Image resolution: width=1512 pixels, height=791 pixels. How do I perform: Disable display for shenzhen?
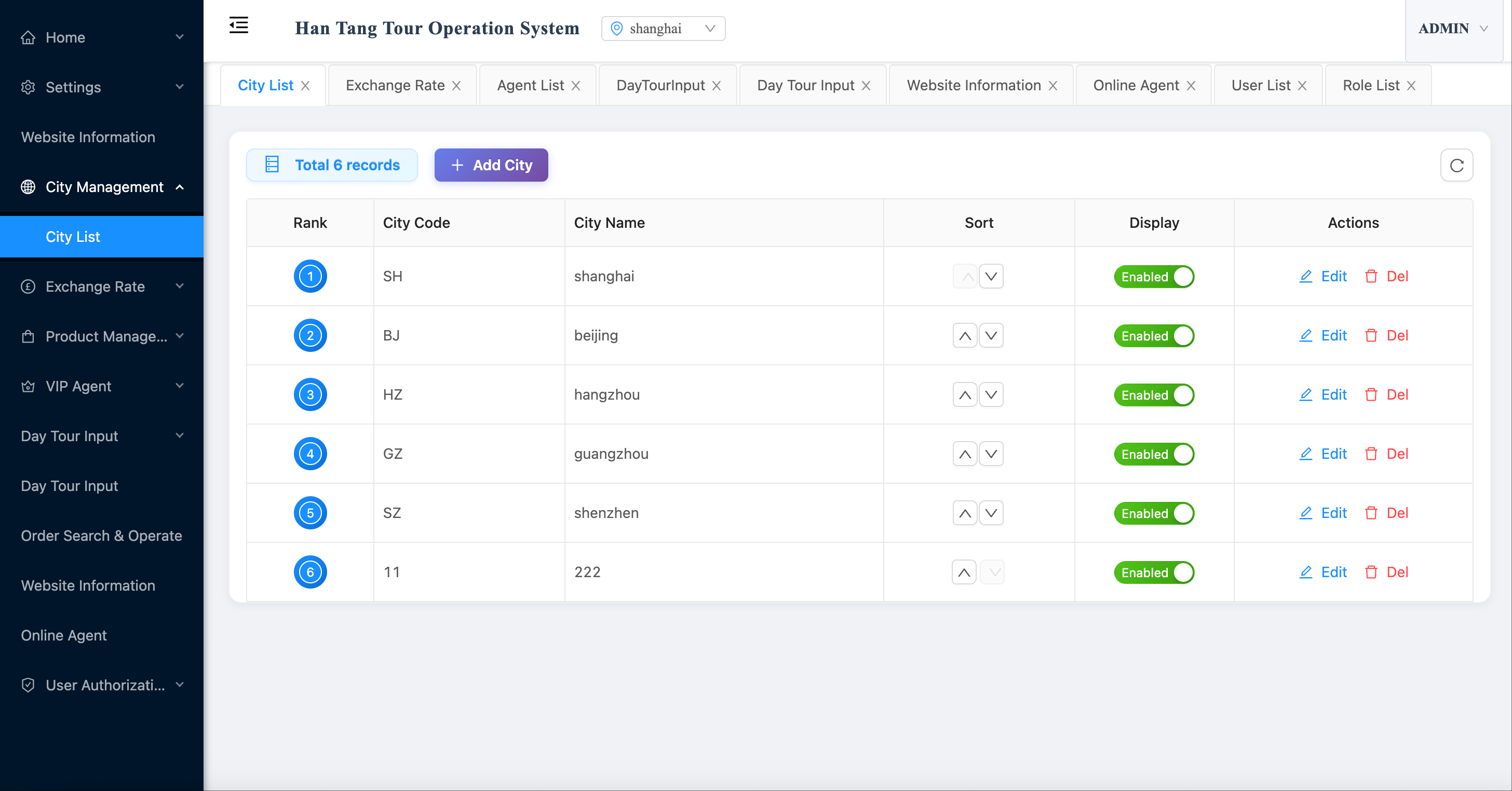pos(1154,513)
